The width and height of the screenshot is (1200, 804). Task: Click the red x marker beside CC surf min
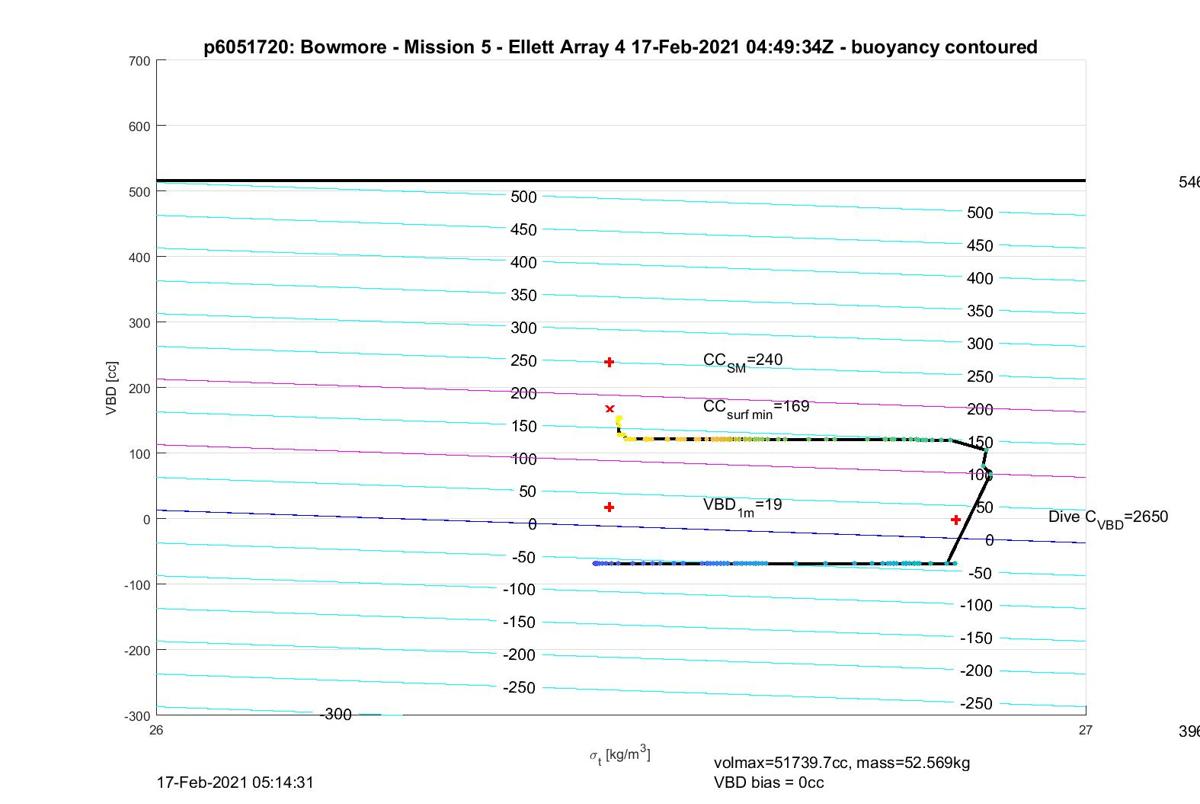[610, 409]
